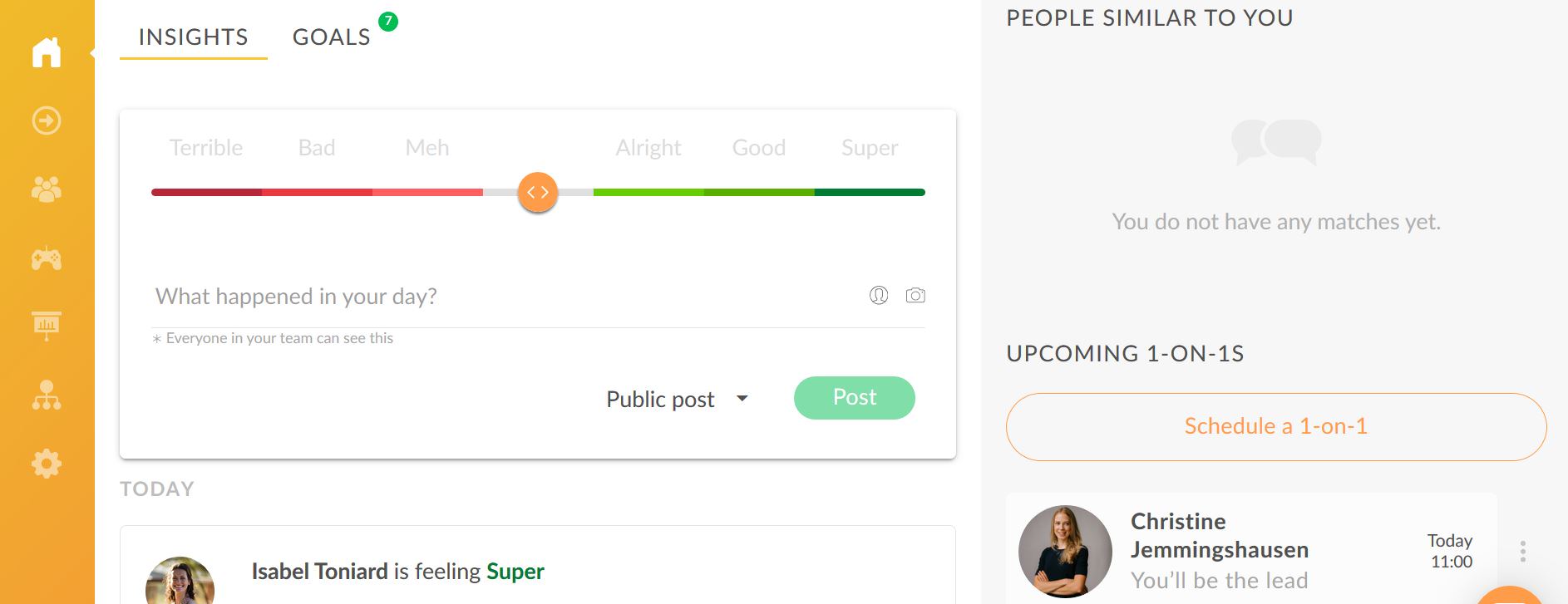Open the settings gear icon
1568x604 pixels.
tap(47, 464)
